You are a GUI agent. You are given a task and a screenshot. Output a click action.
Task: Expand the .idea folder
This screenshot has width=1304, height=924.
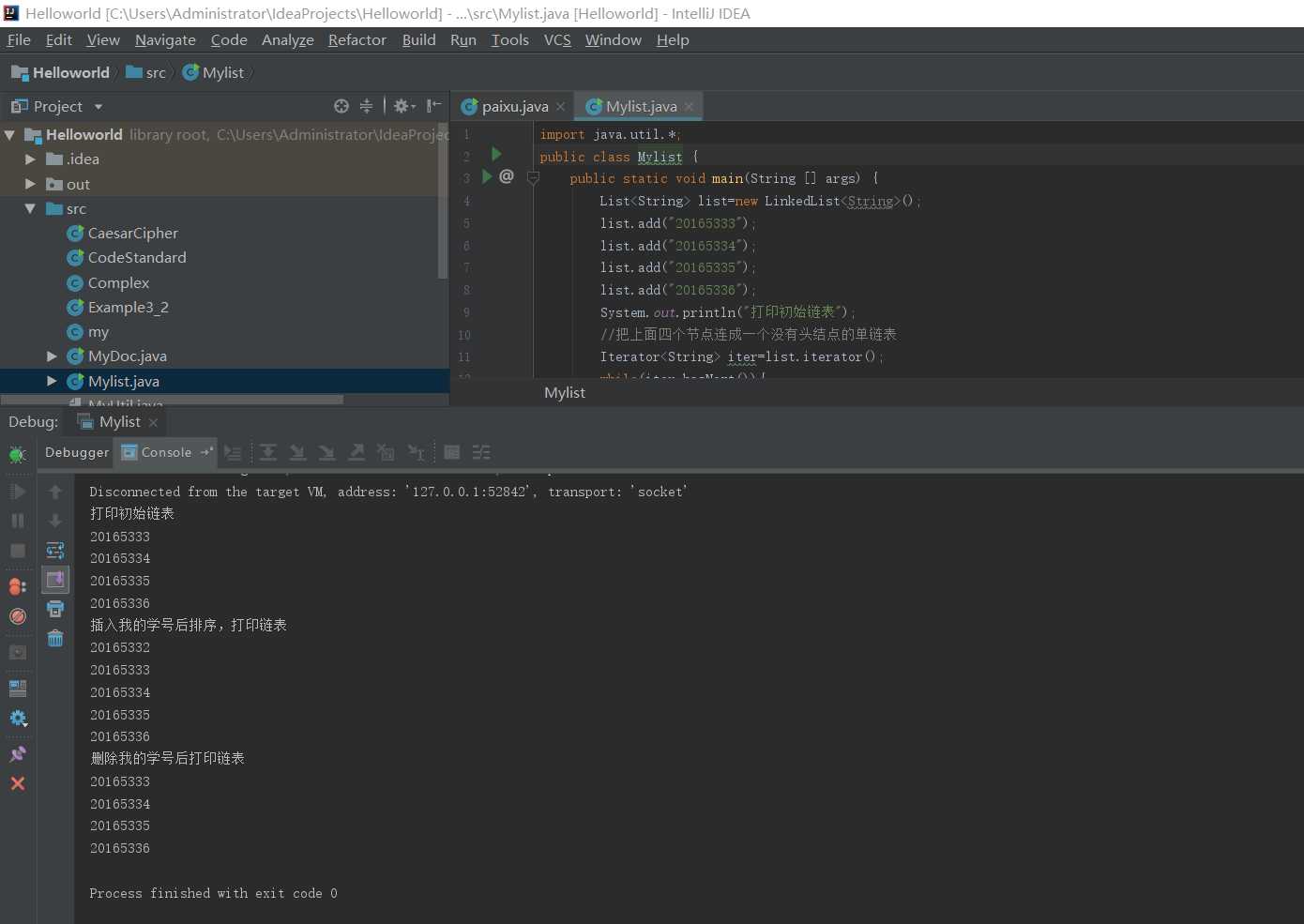30,159
